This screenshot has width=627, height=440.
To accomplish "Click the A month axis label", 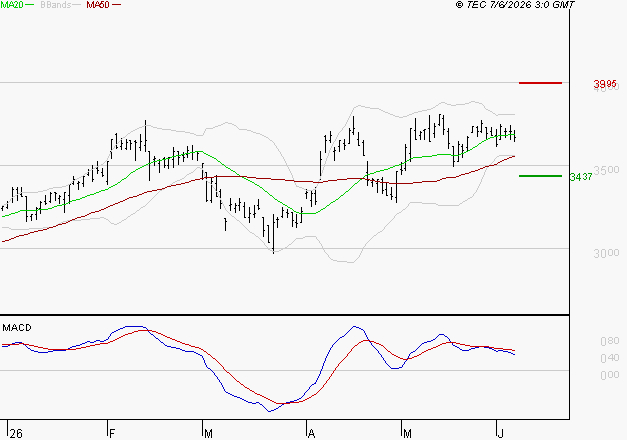I will coord(312,434).
